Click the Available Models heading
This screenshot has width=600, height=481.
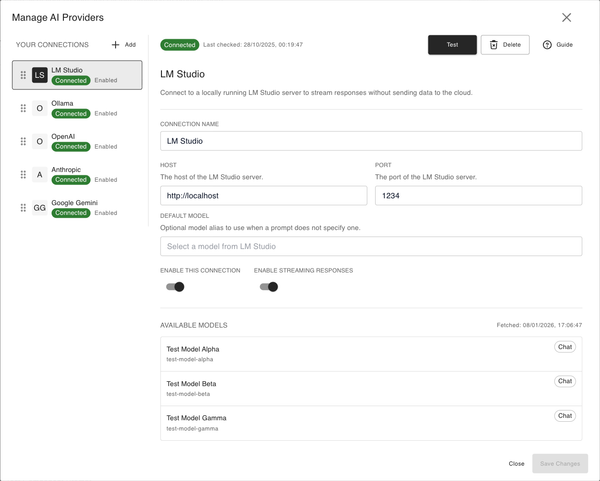pos(194,325)
